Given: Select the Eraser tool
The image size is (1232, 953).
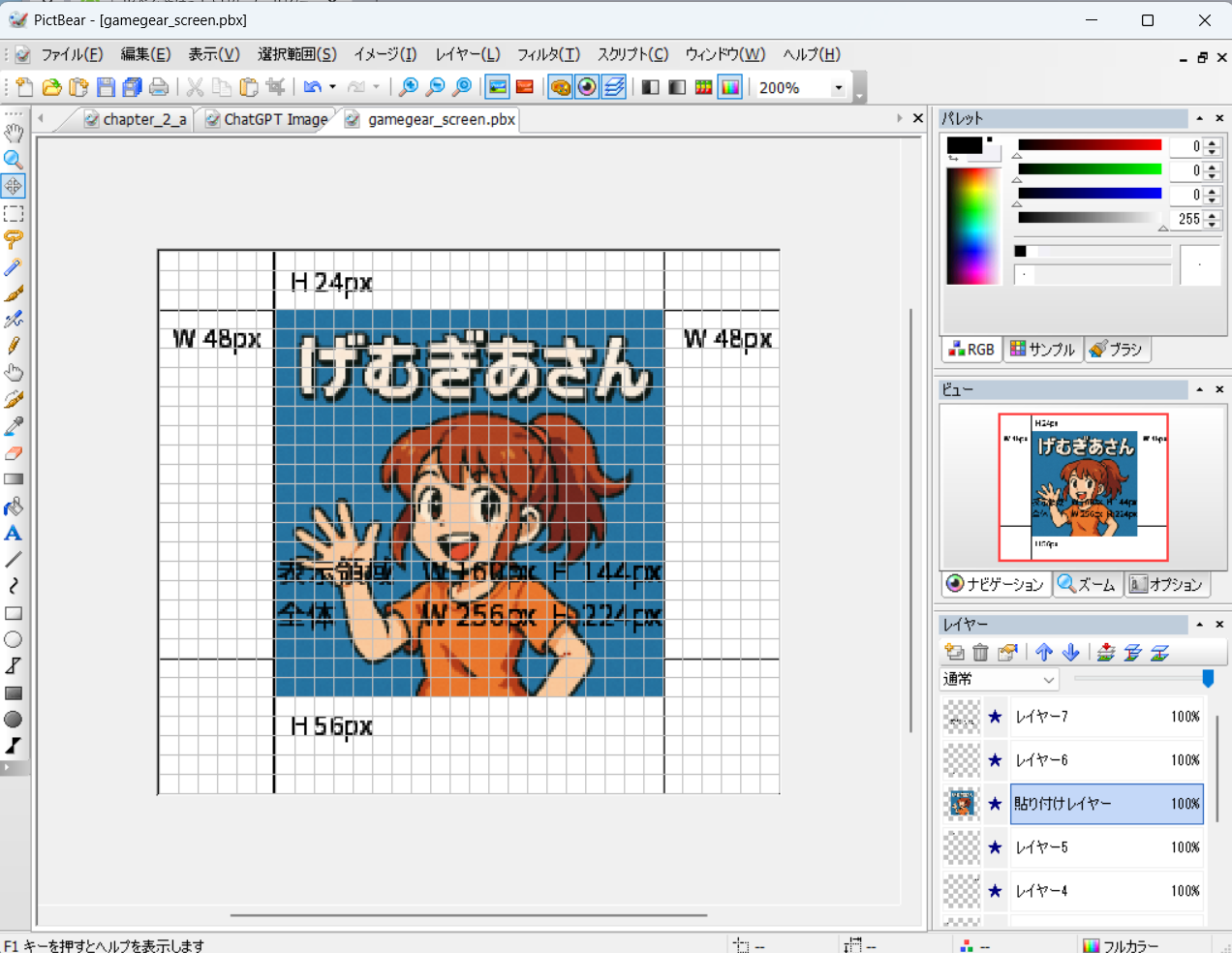Looking at the screenshot, I should coord(14,452).
